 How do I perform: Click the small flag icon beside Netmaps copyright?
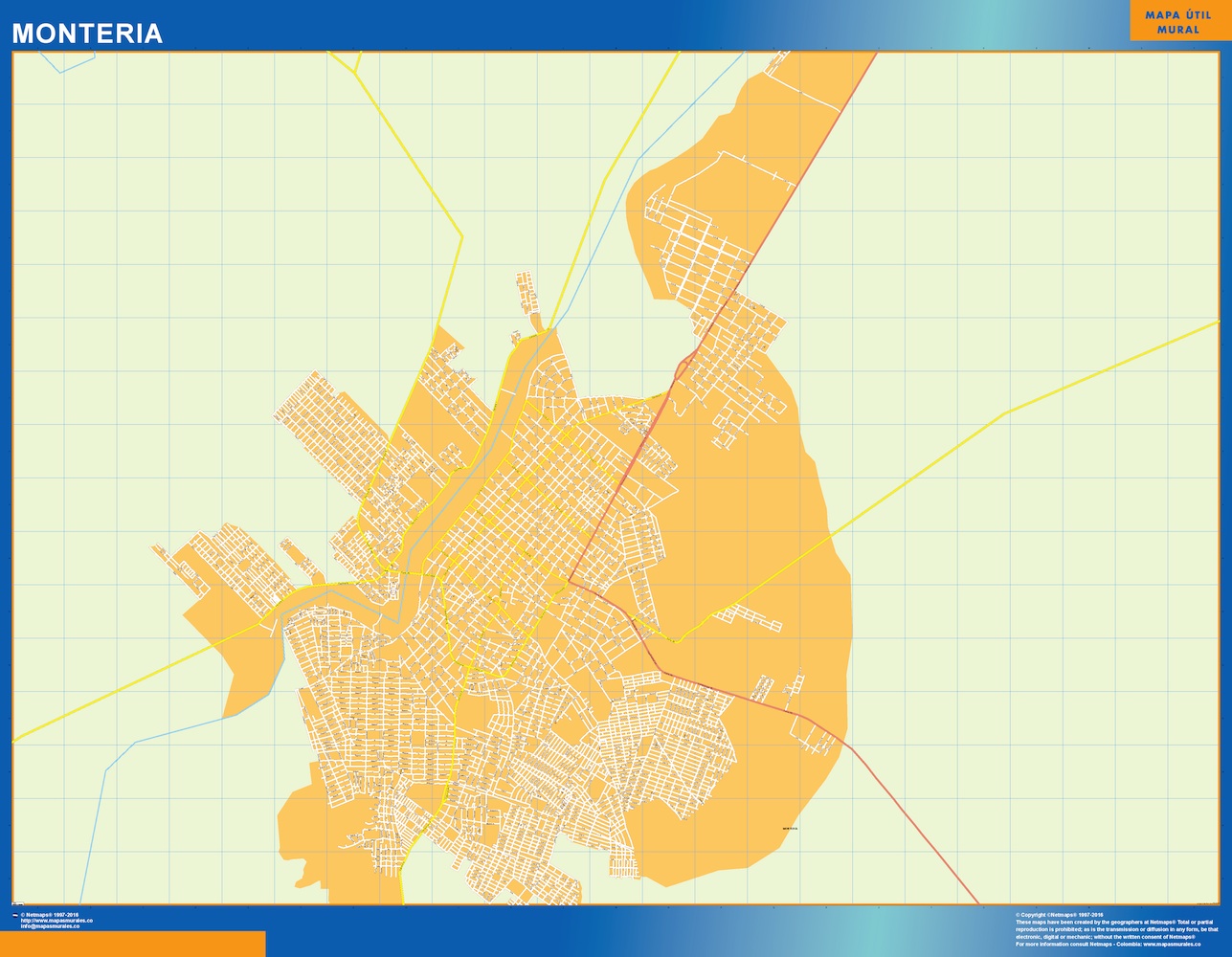coord(14,915)
